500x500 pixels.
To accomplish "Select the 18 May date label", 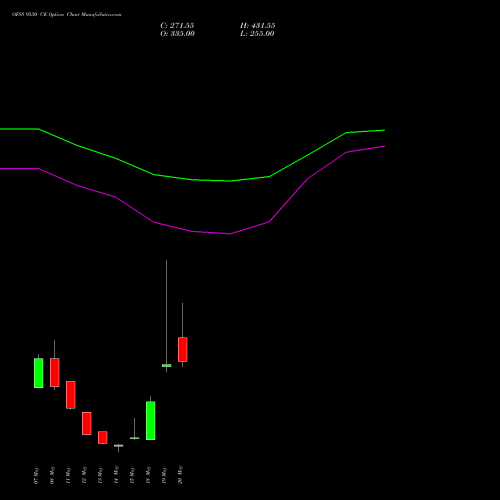I will pos(148,475).
